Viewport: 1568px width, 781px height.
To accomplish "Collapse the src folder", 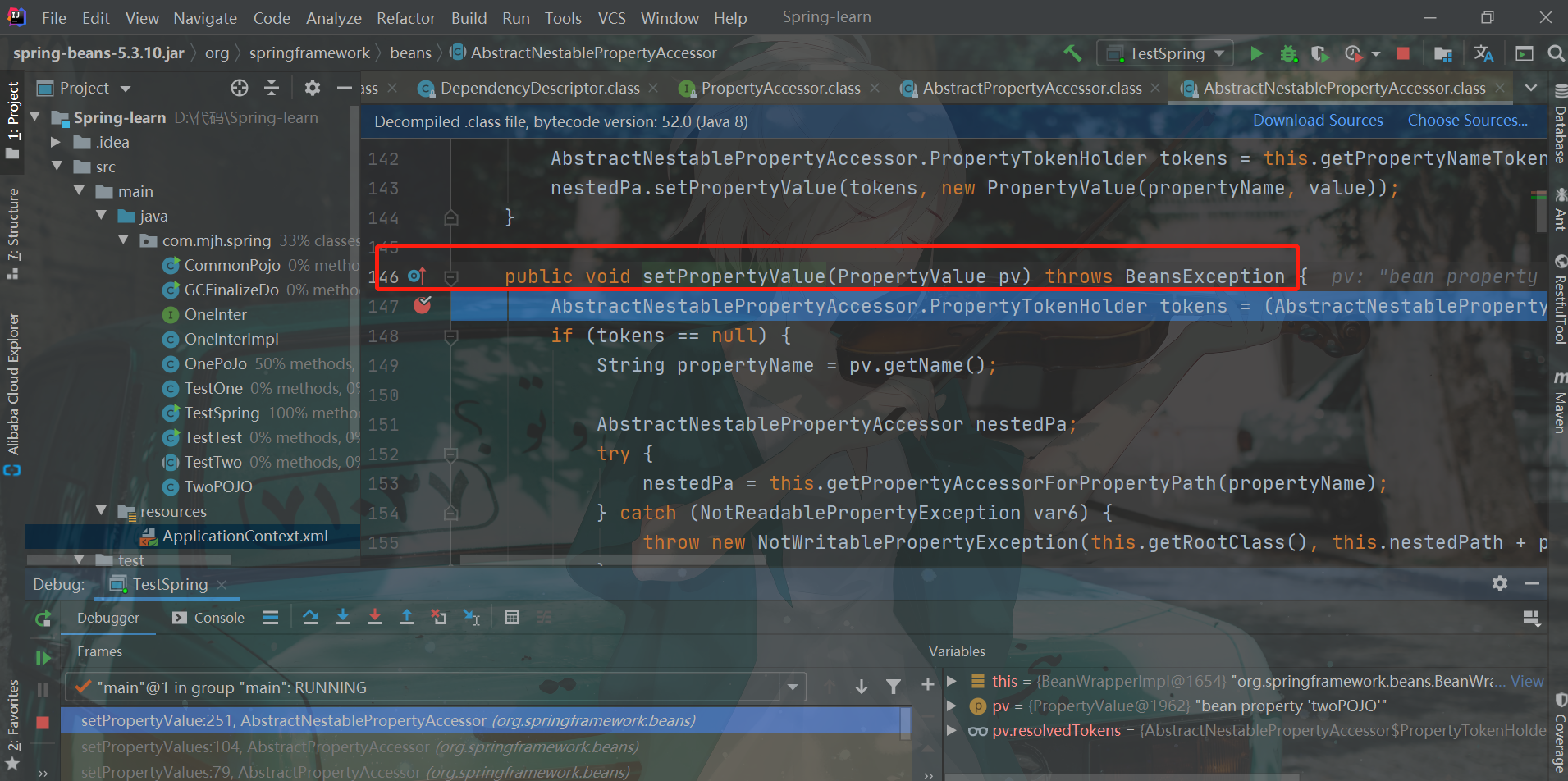I will click(57, 167).
